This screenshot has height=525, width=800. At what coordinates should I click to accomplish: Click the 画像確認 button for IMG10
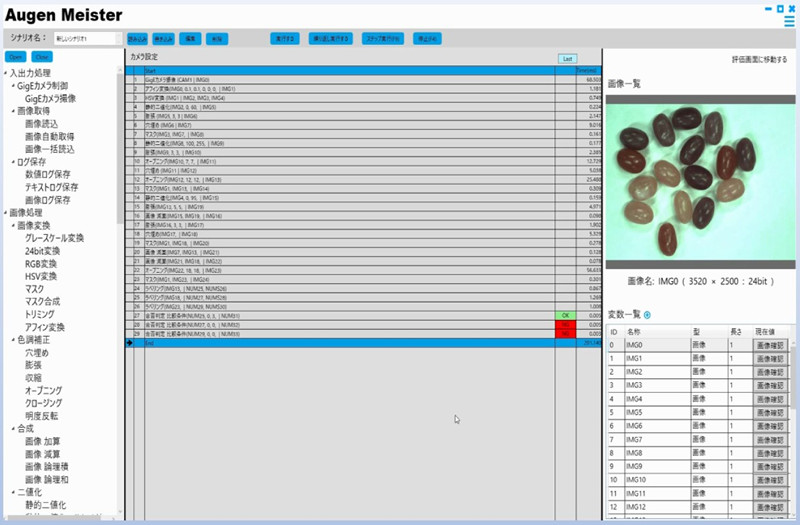(770, 480)
